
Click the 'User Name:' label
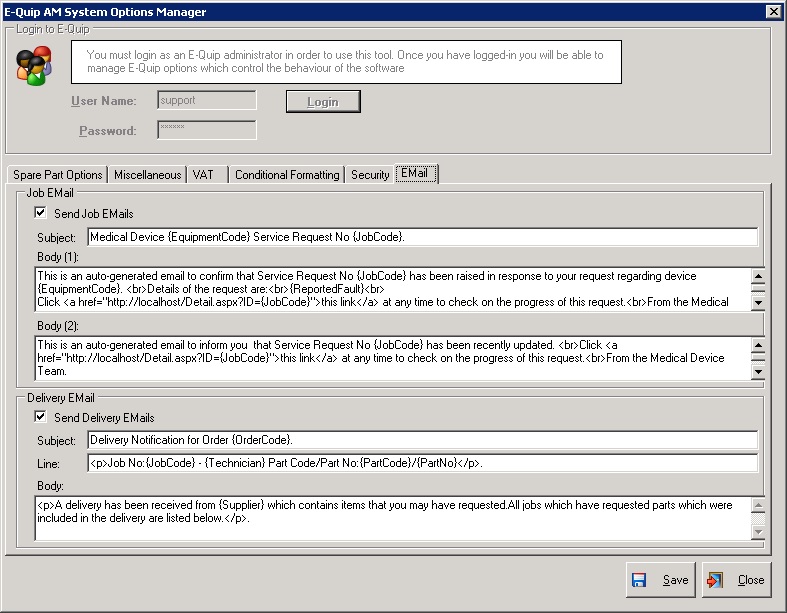click(x=103, y=101)
